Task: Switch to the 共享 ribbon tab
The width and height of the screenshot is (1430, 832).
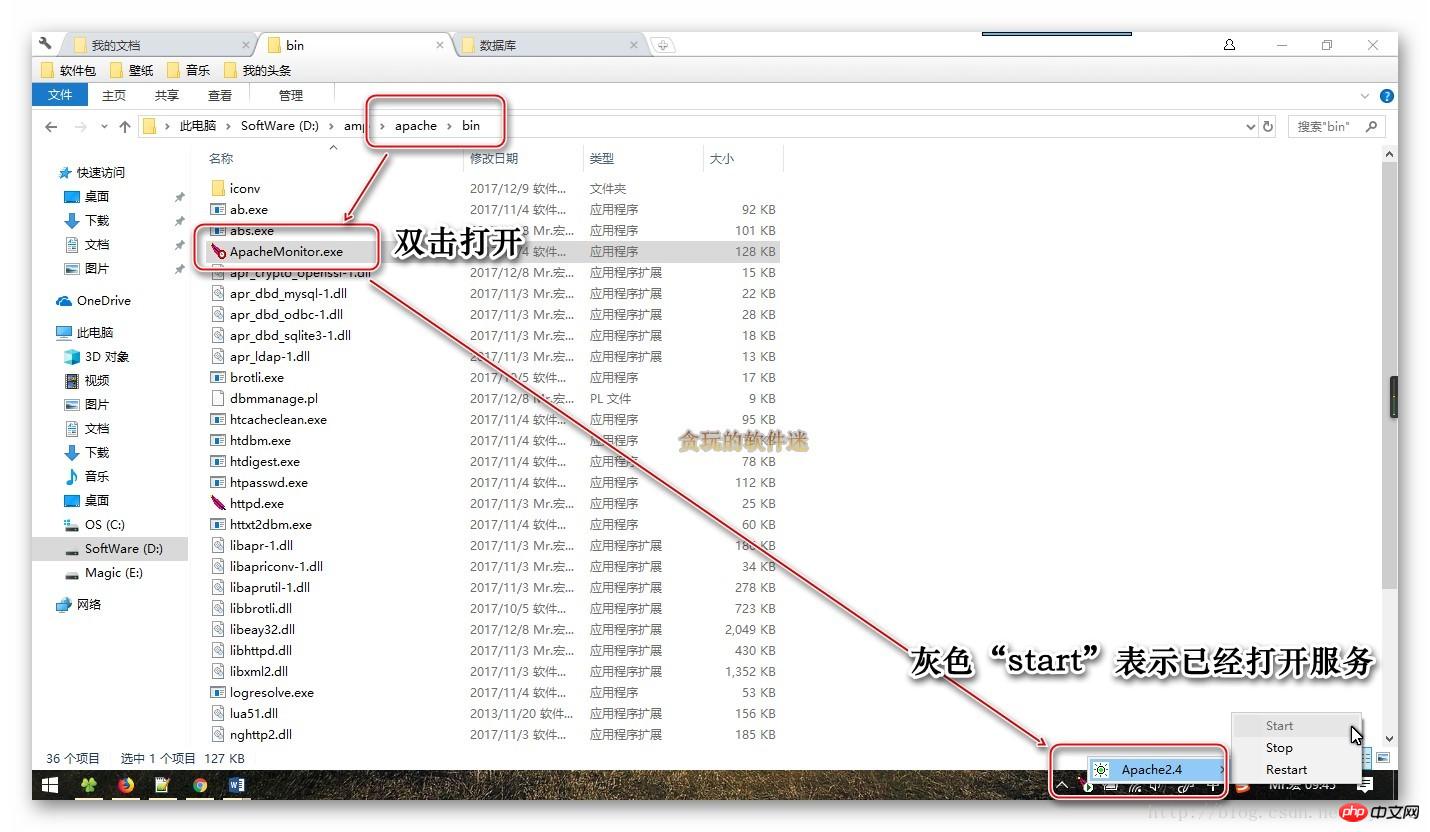Action: 167,95
